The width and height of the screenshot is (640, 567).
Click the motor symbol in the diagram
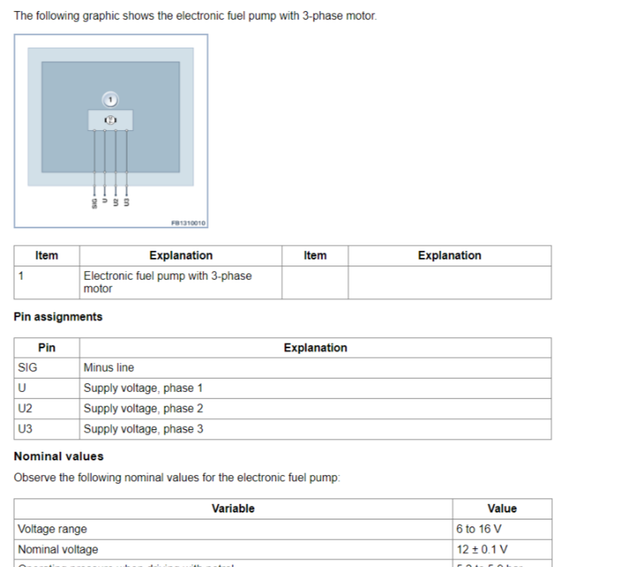(x=110, y=120)
